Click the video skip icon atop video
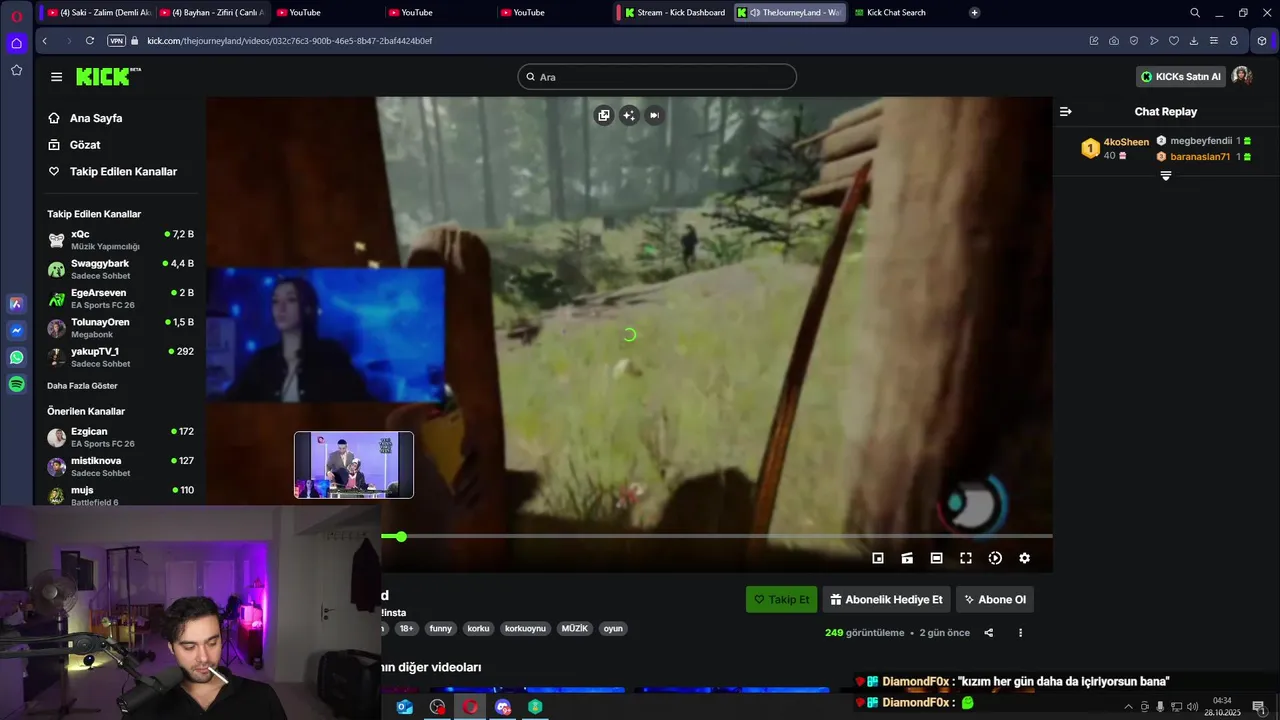Viewport: 1280px width, 720px height. coord(654,115)
